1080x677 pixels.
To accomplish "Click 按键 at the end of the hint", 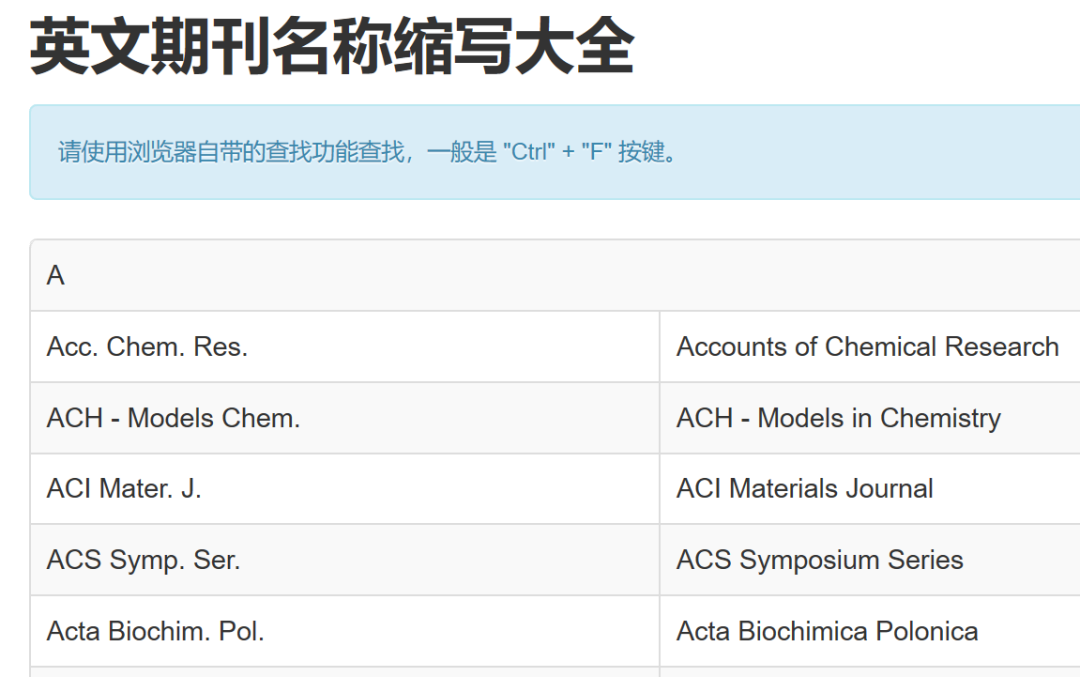I will point(642,153).
